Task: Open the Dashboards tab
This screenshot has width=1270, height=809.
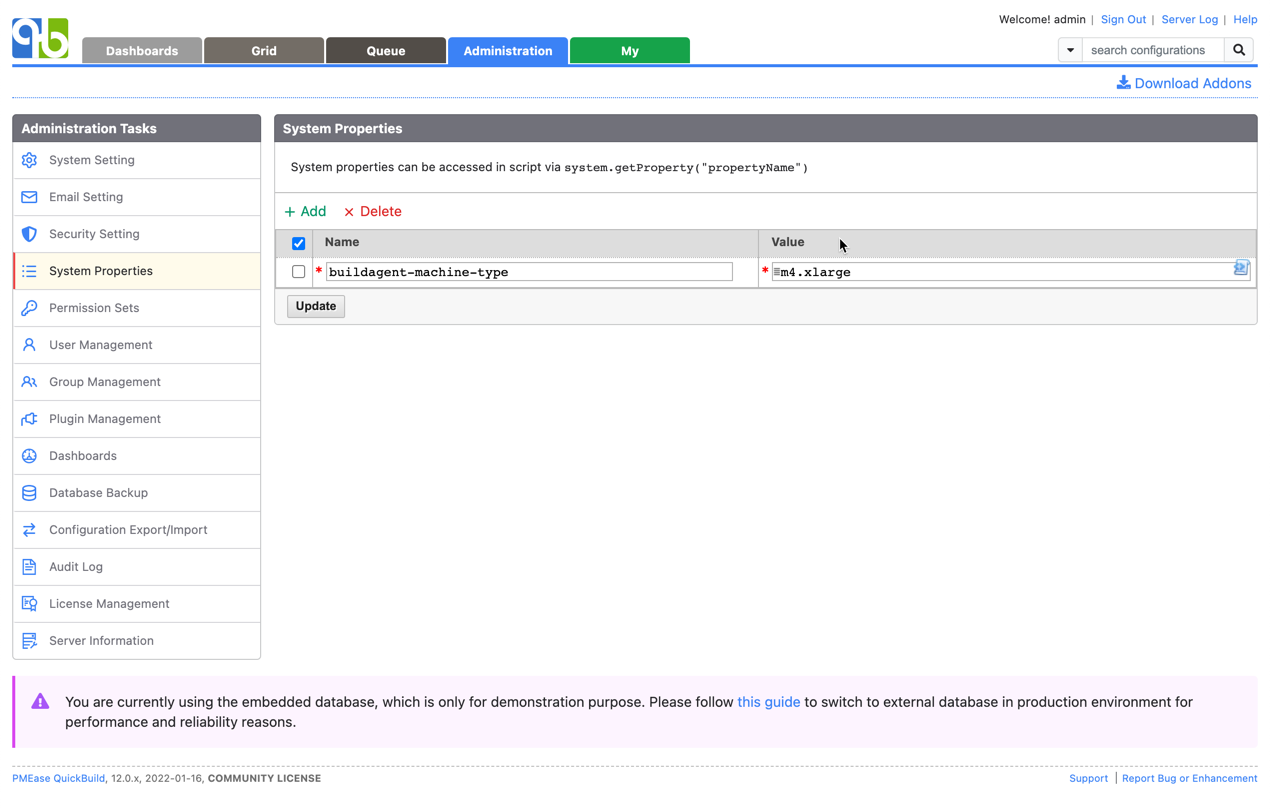Action: (142, 51)
